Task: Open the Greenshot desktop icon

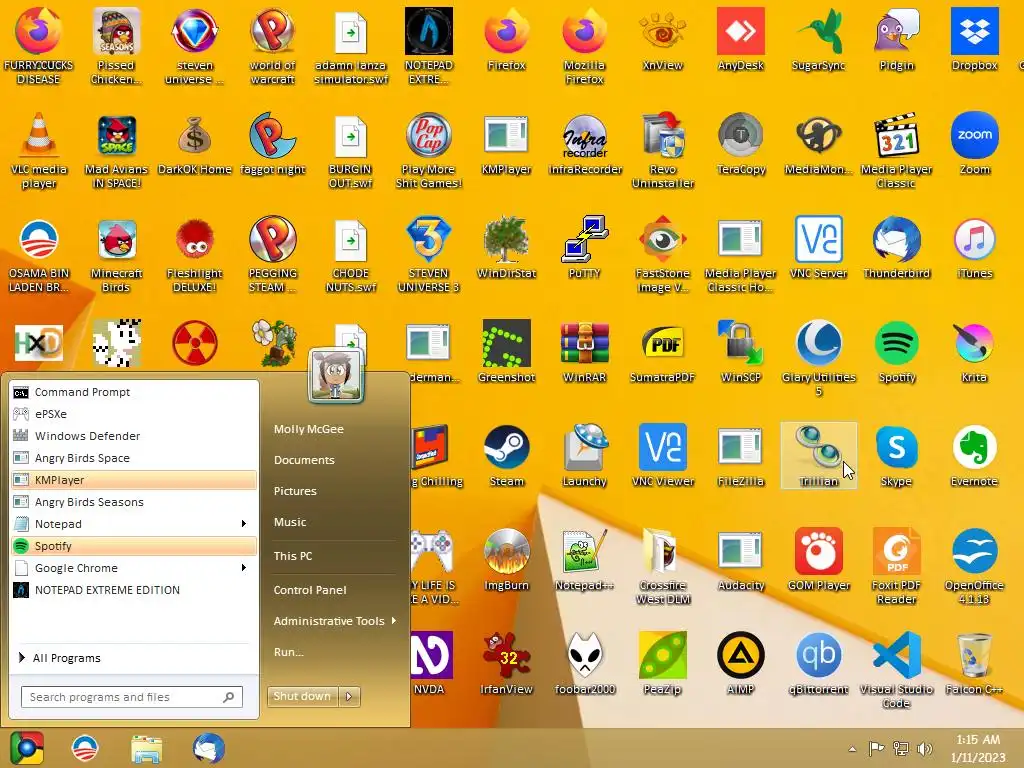Action: click(x=506, y=351)
